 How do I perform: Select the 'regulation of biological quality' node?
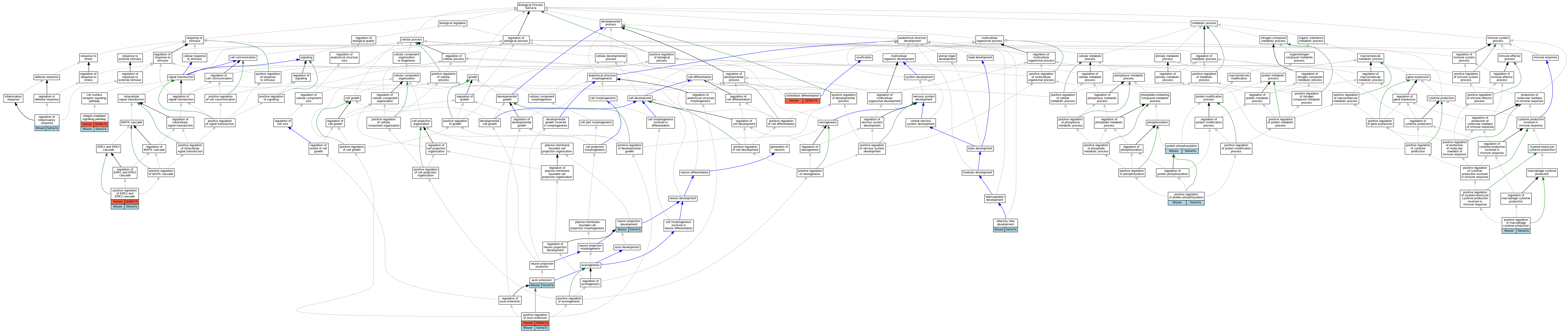(x=363, y=40)
